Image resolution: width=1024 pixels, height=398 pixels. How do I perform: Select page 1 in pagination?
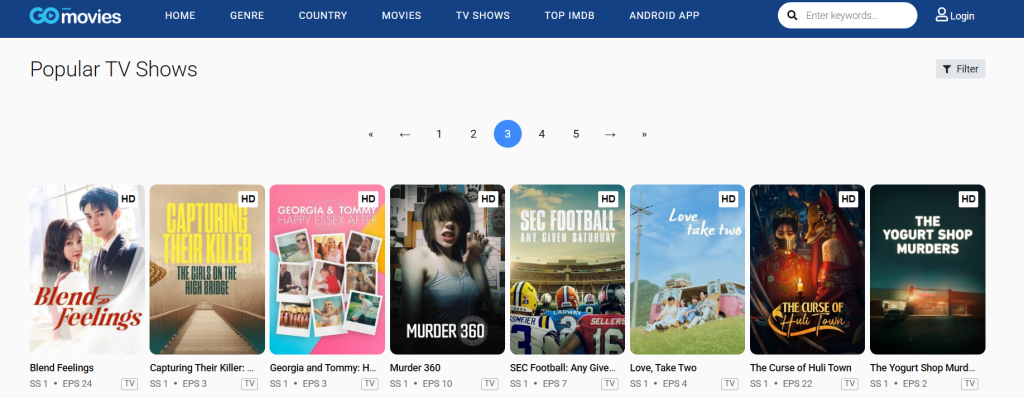(439, 134)
